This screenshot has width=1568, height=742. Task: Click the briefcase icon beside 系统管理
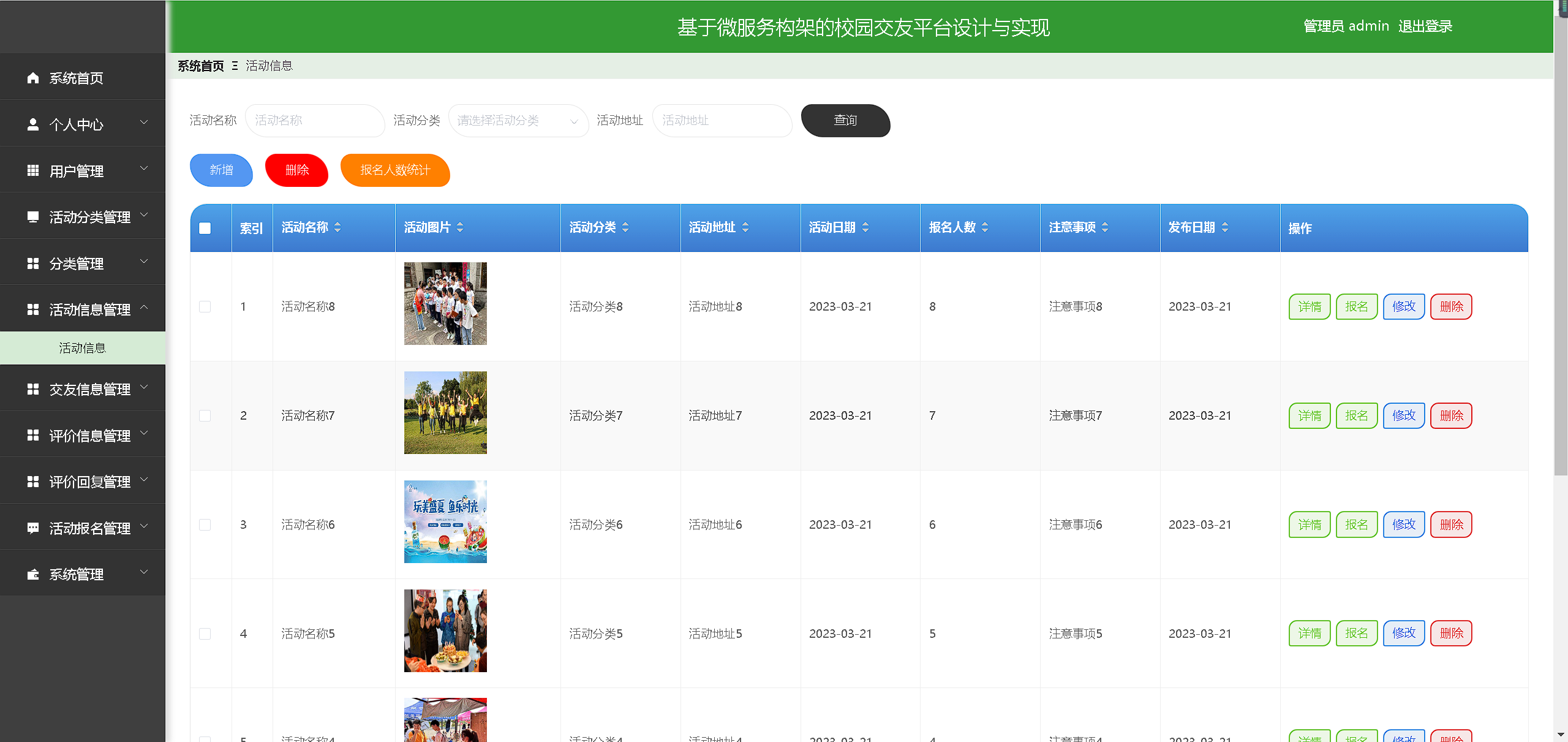pyautogui.click(x=33, y=574)
